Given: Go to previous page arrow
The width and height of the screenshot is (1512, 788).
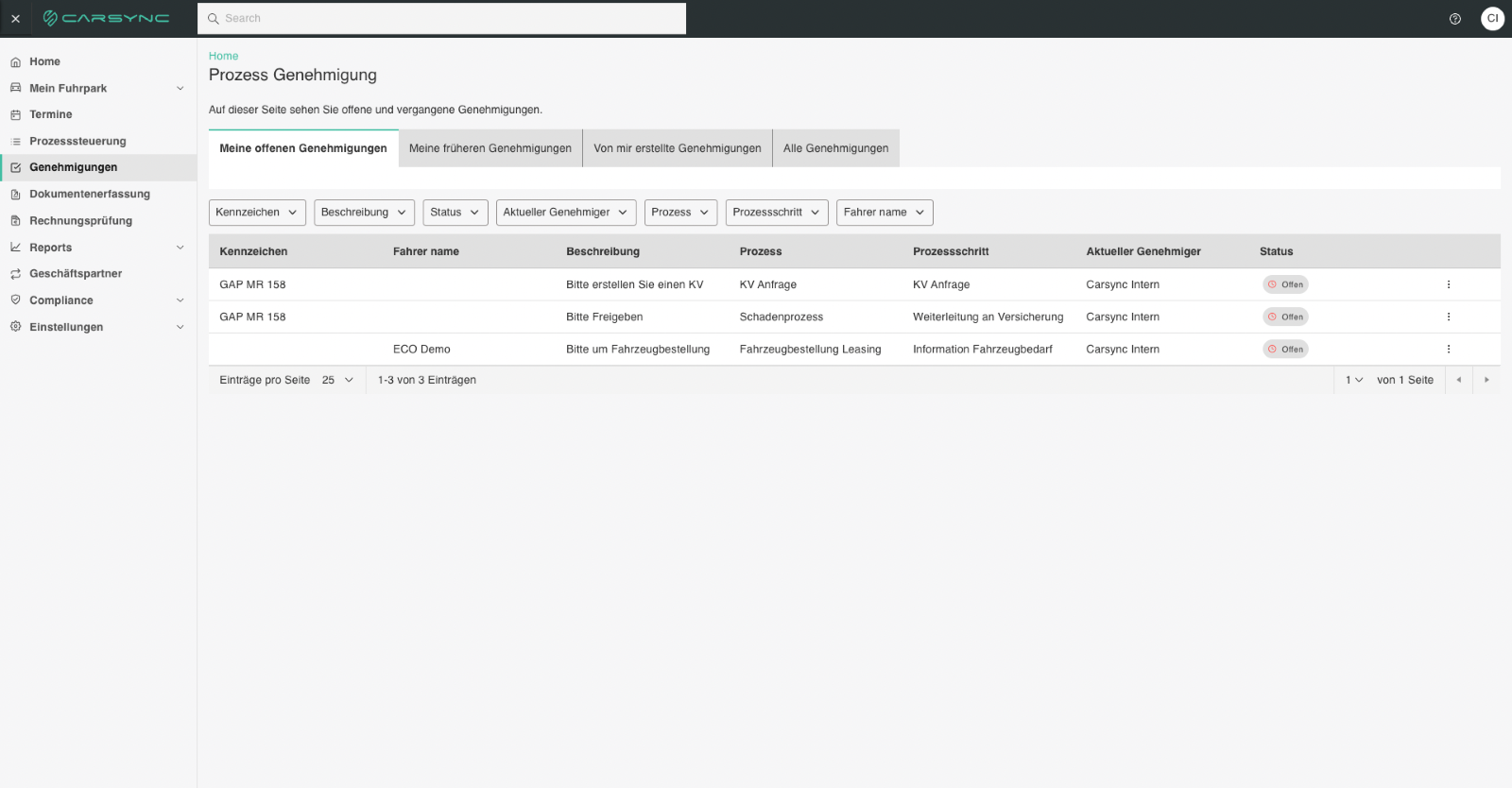Looking at the screenshot, I should (x=1459, y=380).
